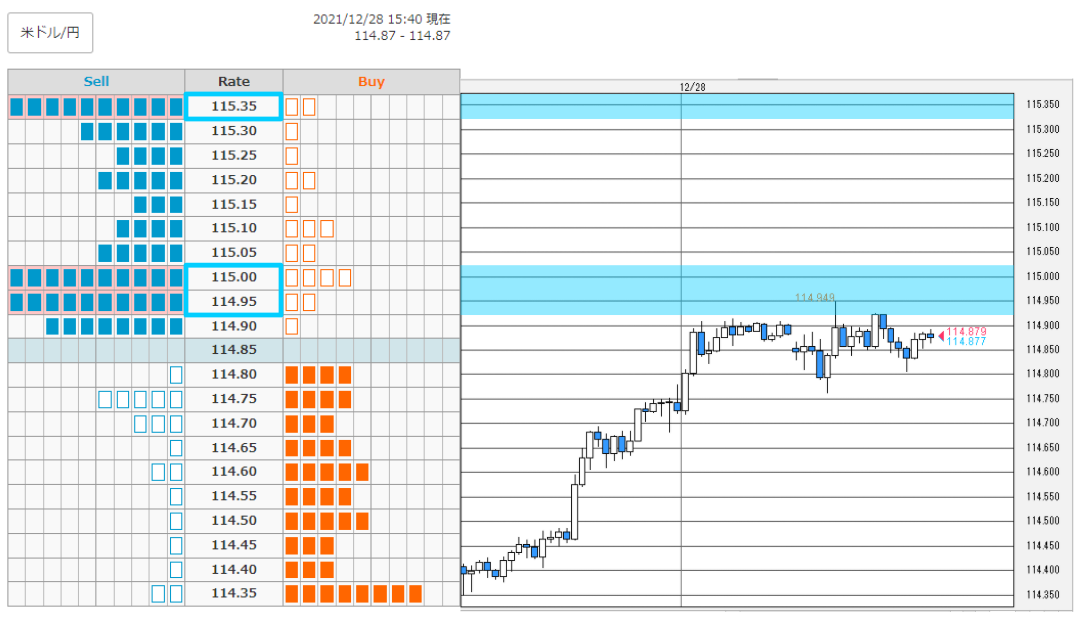The width and height of the screenshot is (1085, 619).
Task: Click the empty sell box at 114.80
Action: tap(176, 375)
